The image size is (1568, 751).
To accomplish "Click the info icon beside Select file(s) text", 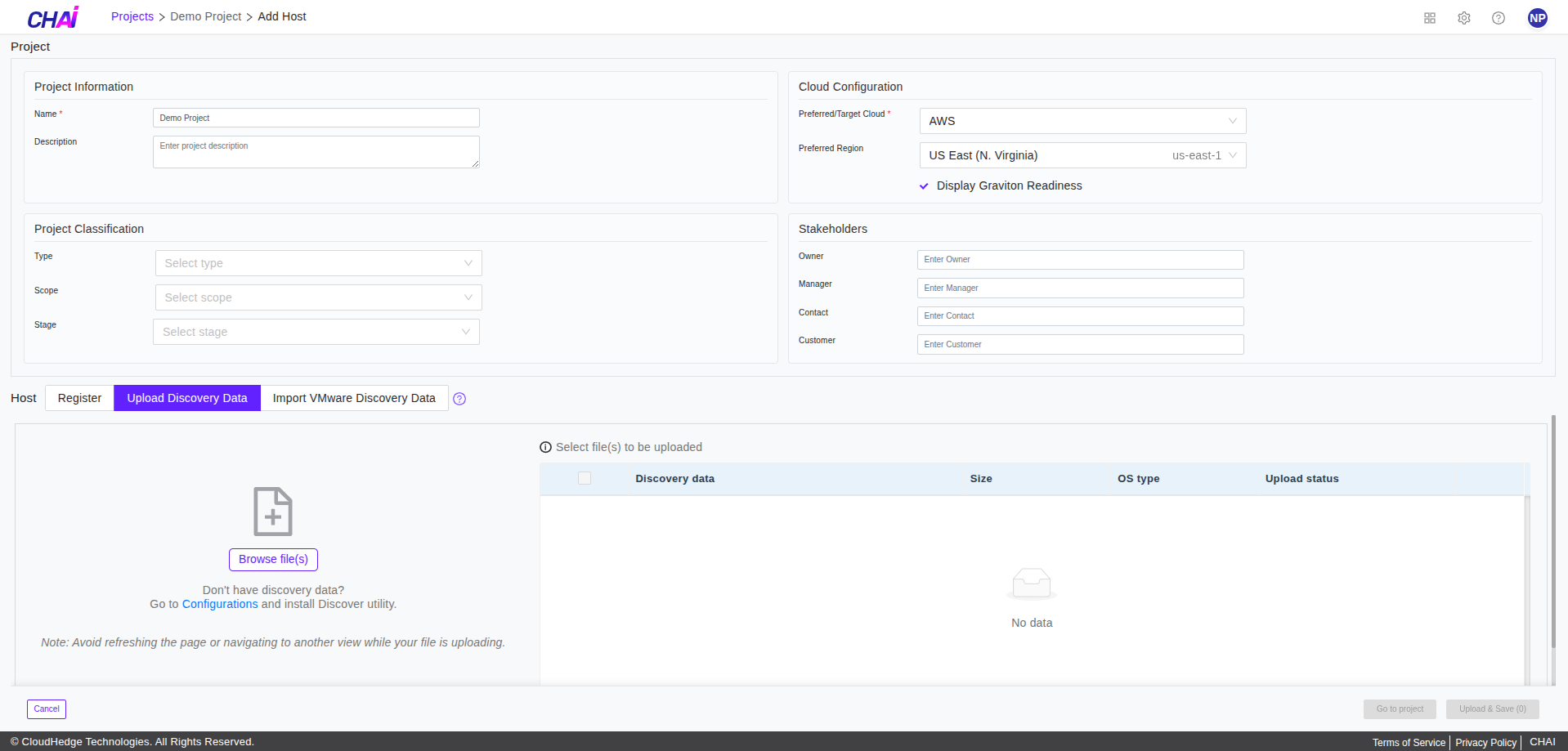I will point(545,447).
